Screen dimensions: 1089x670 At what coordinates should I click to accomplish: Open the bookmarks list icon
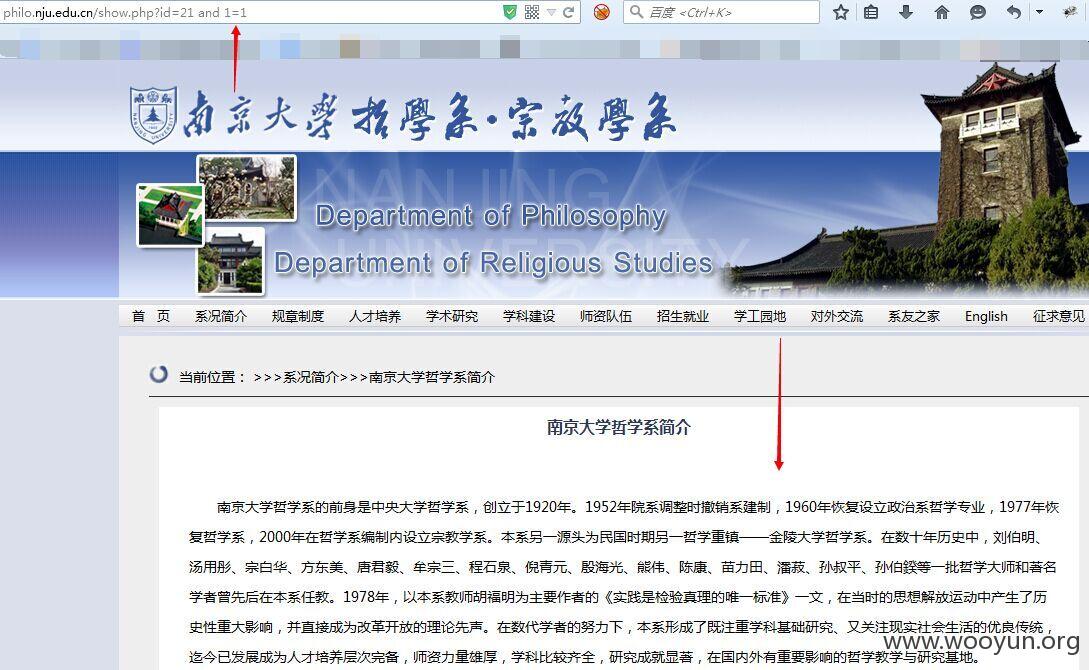pos(871,12)
